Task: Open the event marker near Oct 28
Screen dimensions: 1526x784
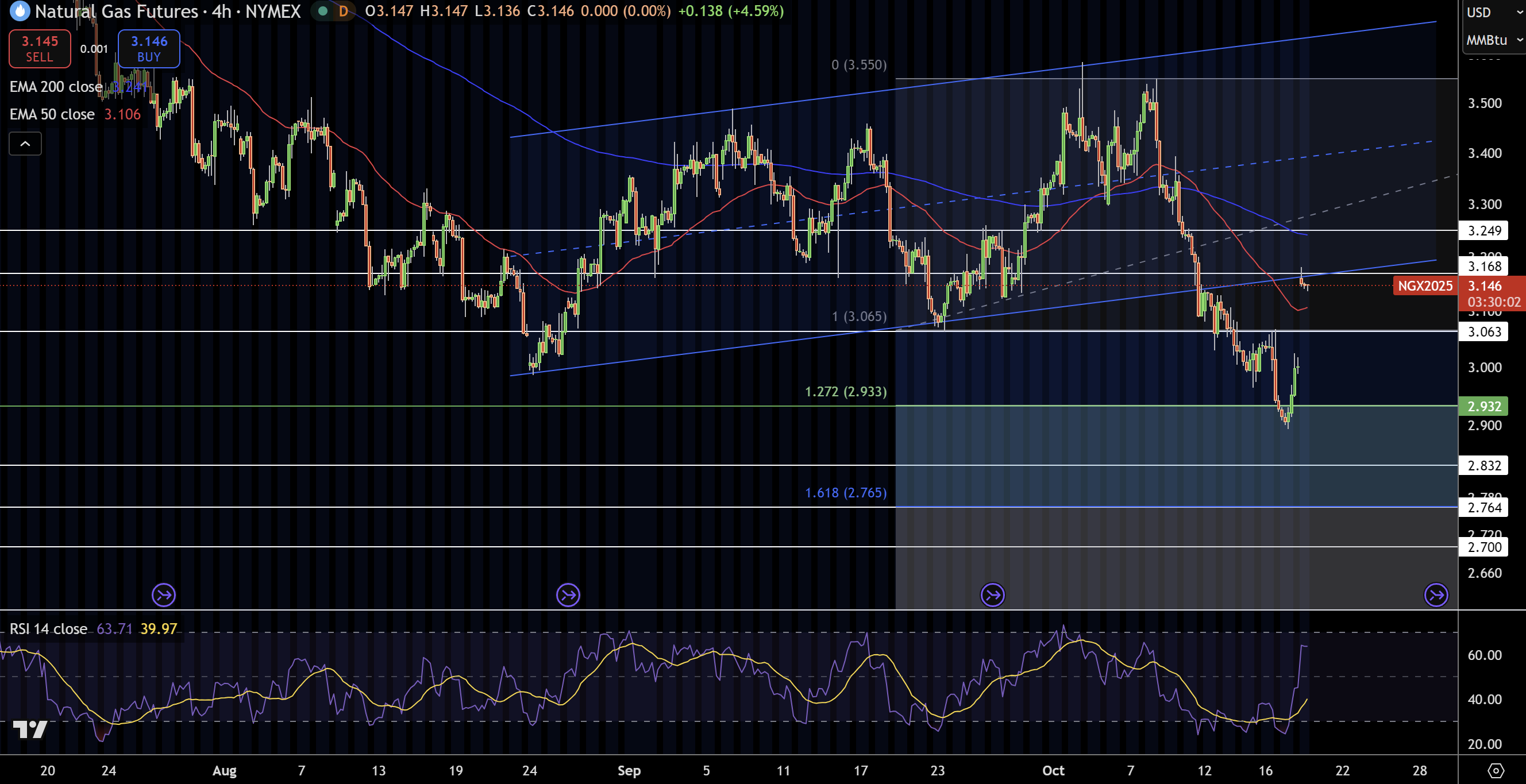Action: [1436, 595]
